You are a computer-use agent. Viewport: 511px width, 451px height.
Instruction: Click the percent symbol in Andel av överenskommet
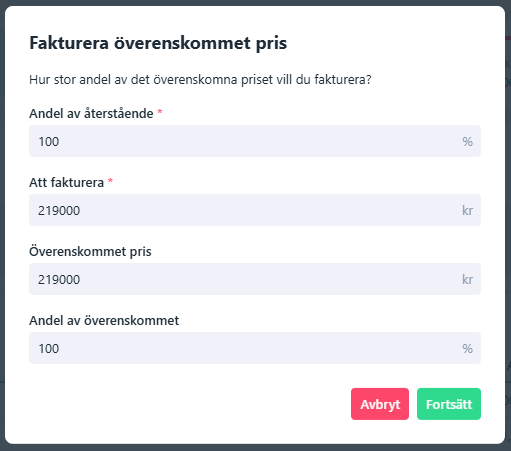click(x=467, y=349)
